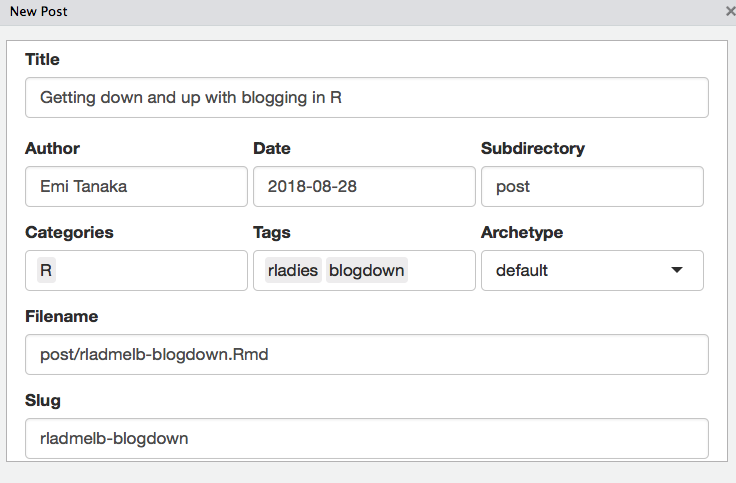The image size is (736, 483).
Task: Click empty space in the Tags box
Action: [x=440, y=270]
